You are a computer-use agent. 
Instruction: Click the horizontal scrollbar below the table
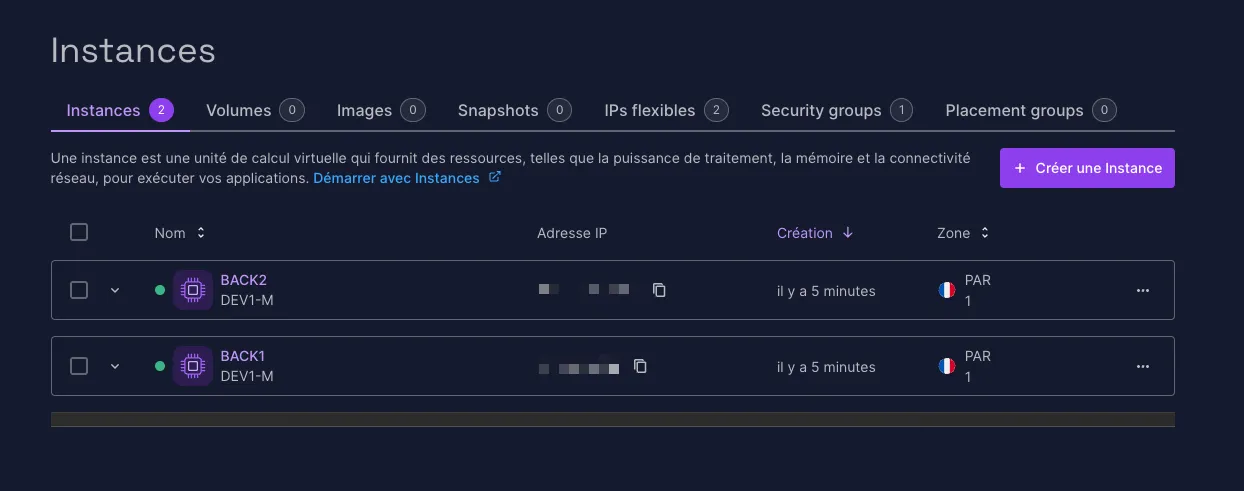point(612,420)
